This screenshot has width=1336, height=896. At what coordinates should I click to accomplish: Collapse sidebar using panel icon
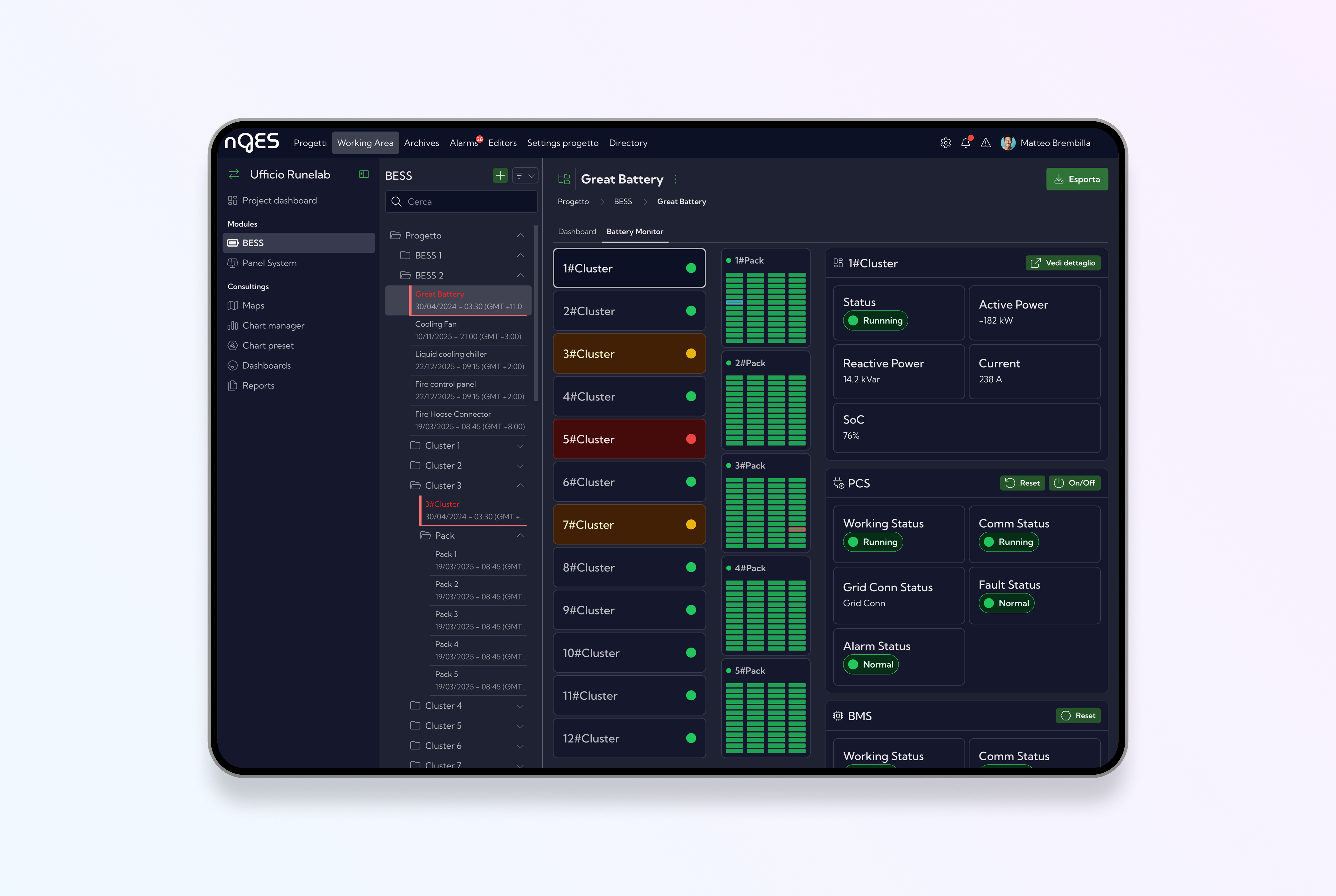364,174
